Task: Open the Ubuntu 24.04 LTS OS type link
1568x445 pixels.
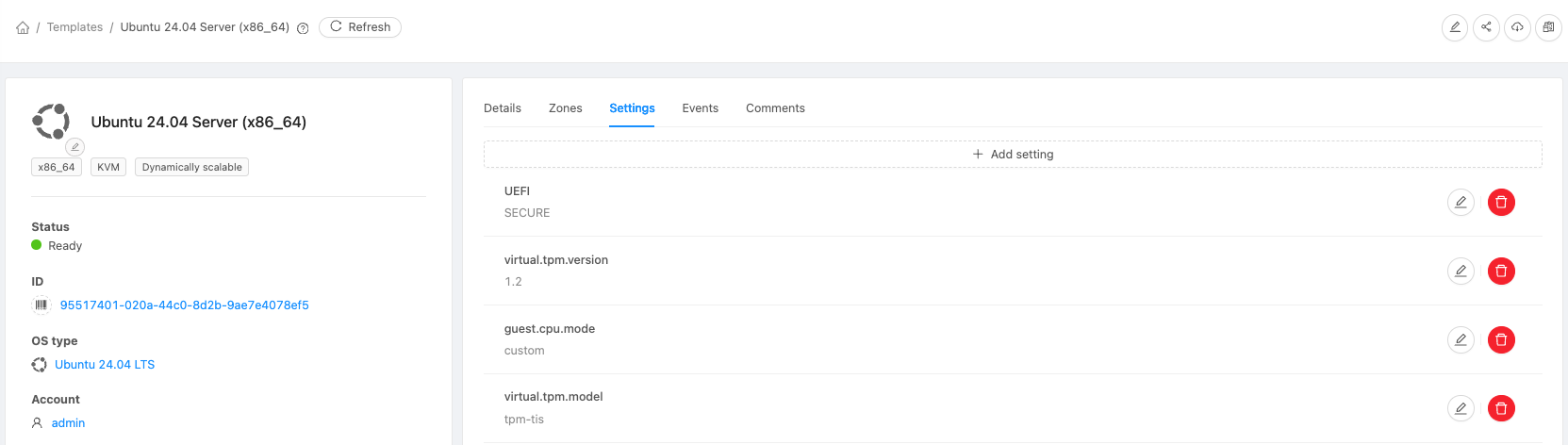Action: (105, 365)
